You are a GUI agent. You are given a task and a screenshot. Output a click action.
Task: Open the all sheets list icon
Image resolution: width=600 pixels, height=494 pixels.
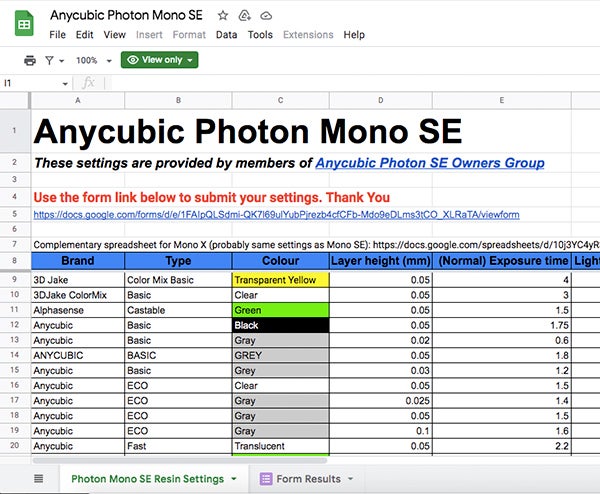tap(39, 478)
